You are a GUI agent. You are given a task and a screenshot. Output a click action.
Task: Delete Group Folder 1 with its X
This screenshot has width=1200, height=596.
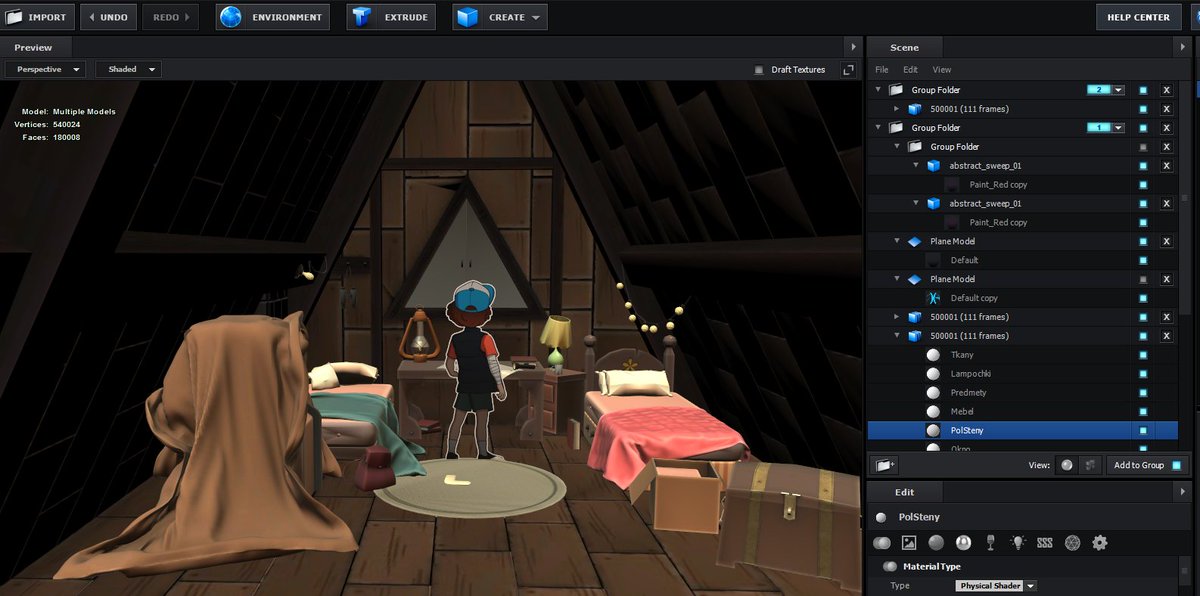click(x=1166, y=128)
